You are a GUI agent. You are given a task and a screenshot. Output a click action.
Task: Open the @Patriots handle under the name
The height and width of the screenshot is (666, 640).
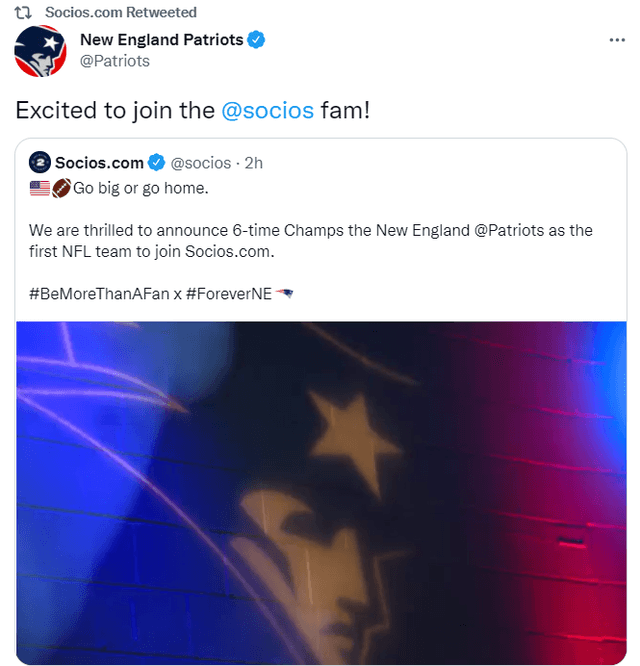tap(114, 61)
